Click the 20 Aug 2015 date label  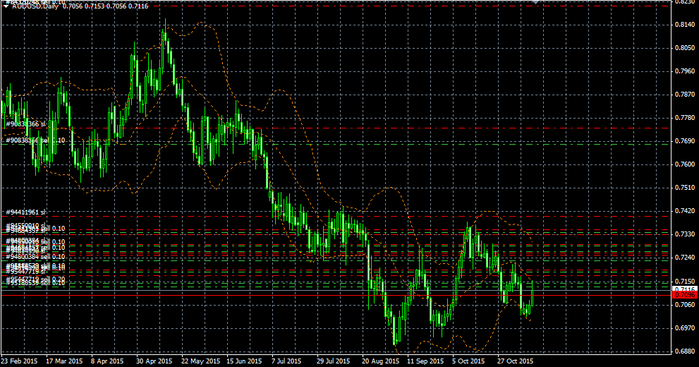pyautogui.click(x=380, y=361)
